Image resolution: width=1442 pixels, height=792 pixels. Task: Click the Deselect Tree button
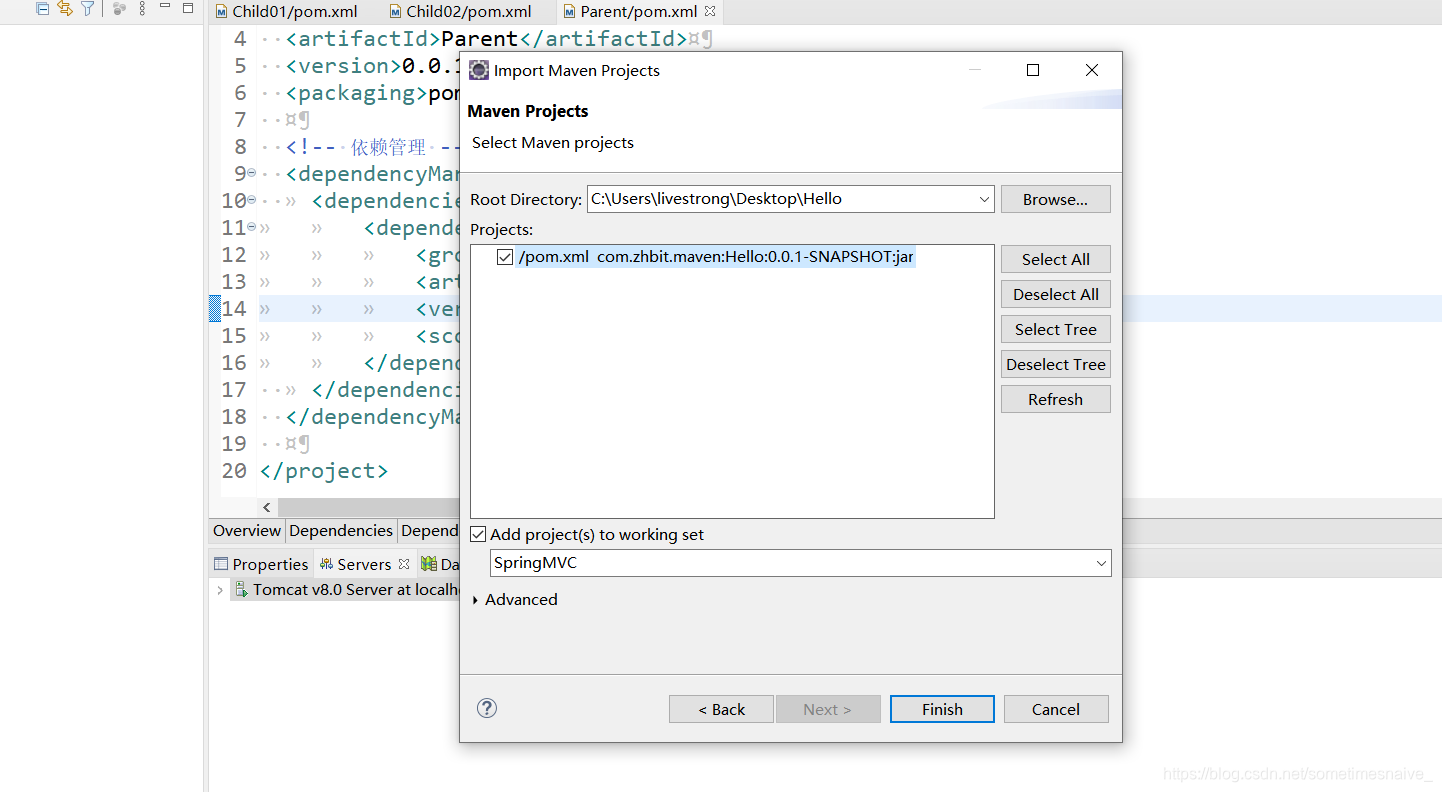pos(1056,364)
